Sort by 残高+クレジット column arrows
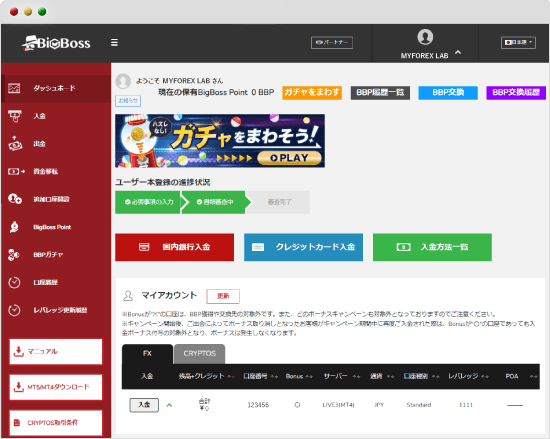 [x=231, y=376]
